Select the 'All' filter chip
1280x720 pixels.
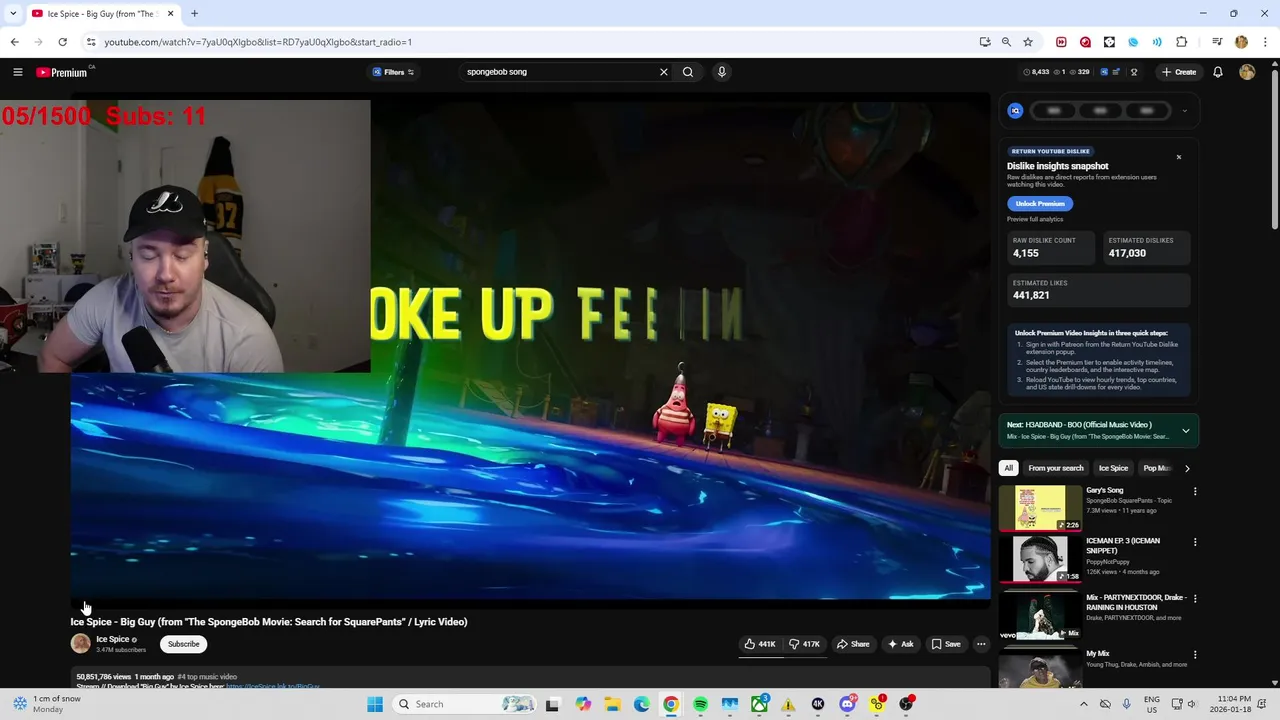click(1008, 468)
